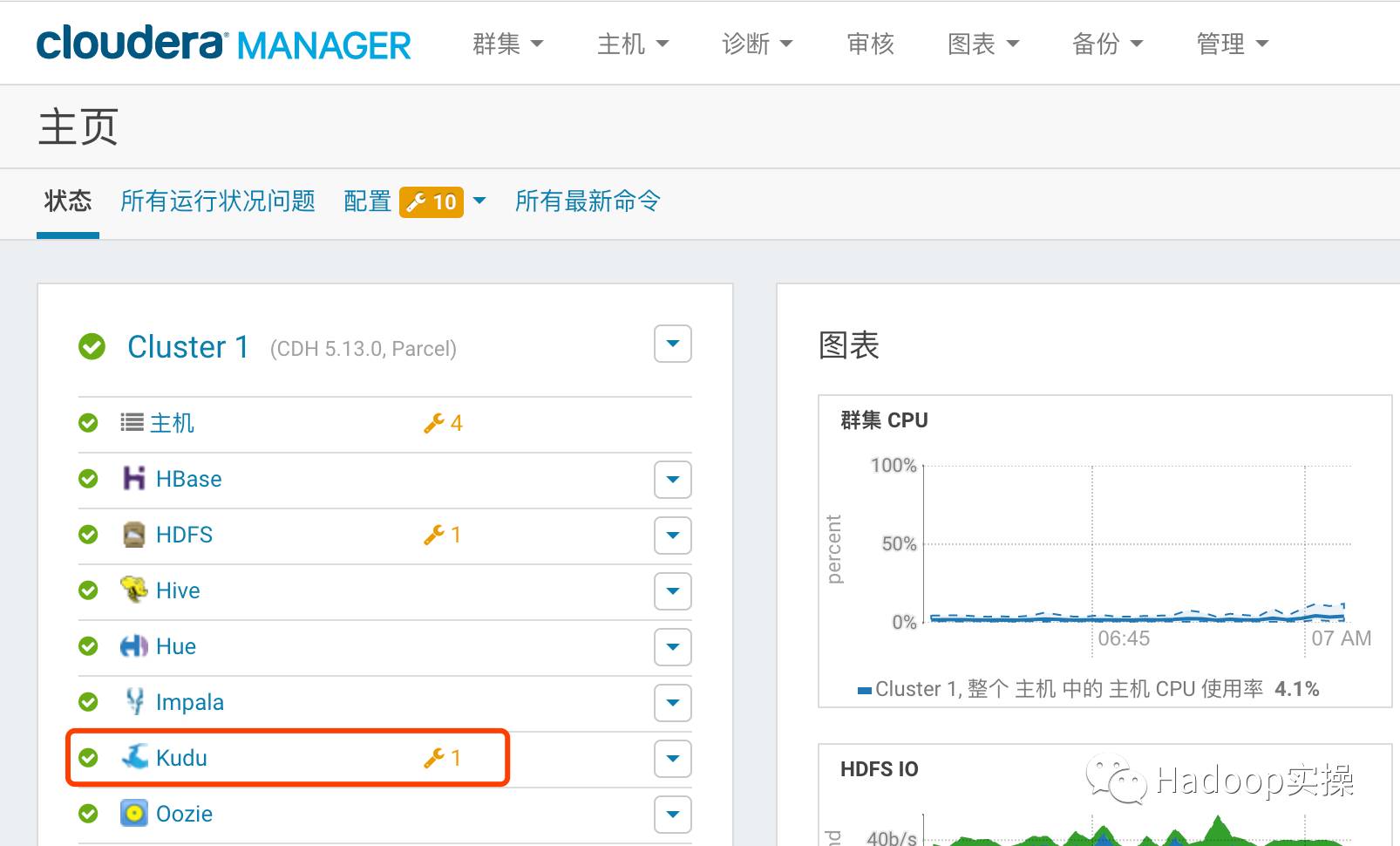The width and height of the screenshot is (1400, 846).
Task: Click the green health icon of Oozie
Action: [88, 814]
